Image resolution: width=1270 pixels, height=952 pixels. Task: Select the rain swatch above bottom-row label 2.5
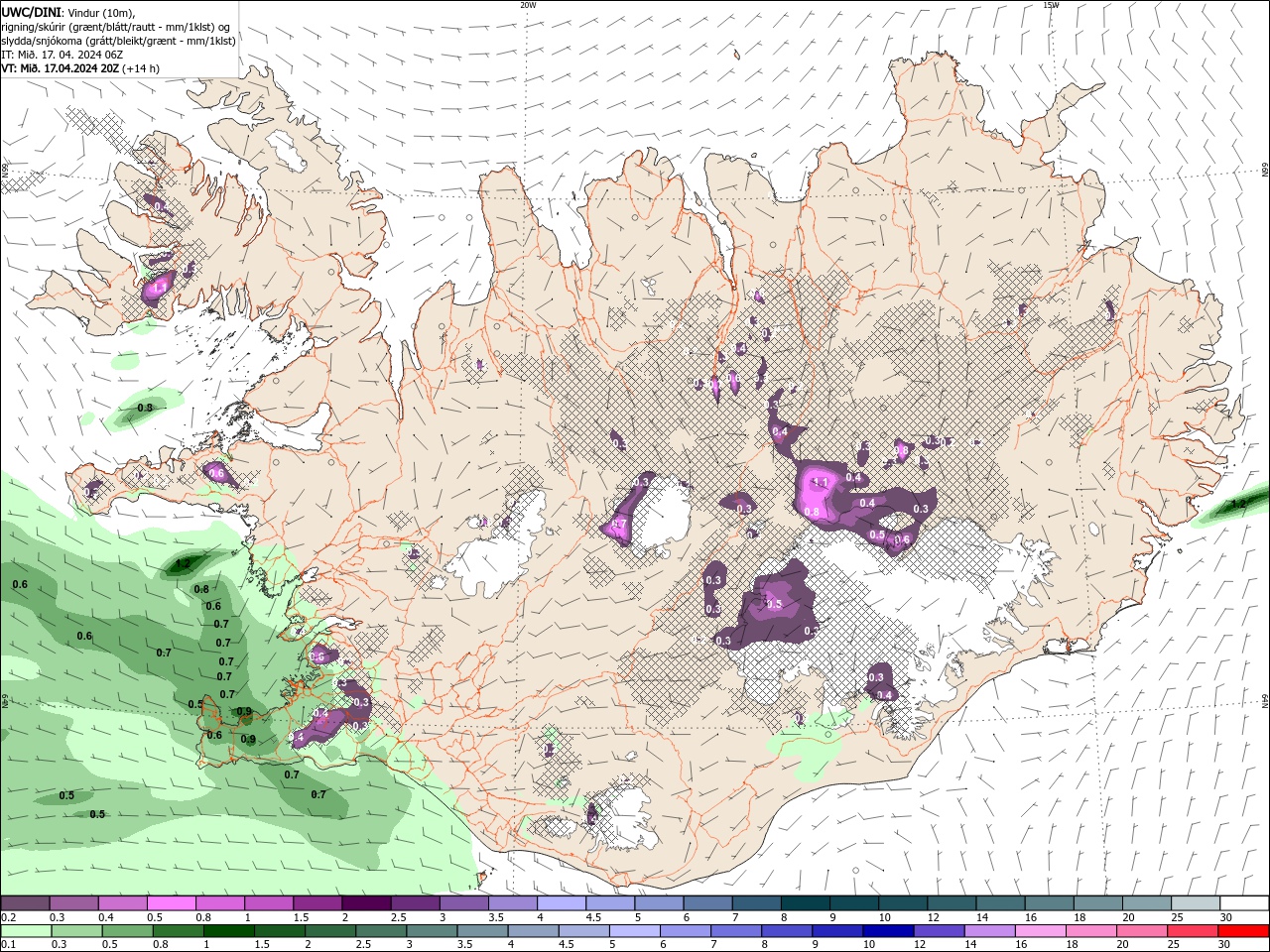tap(382, 931)
